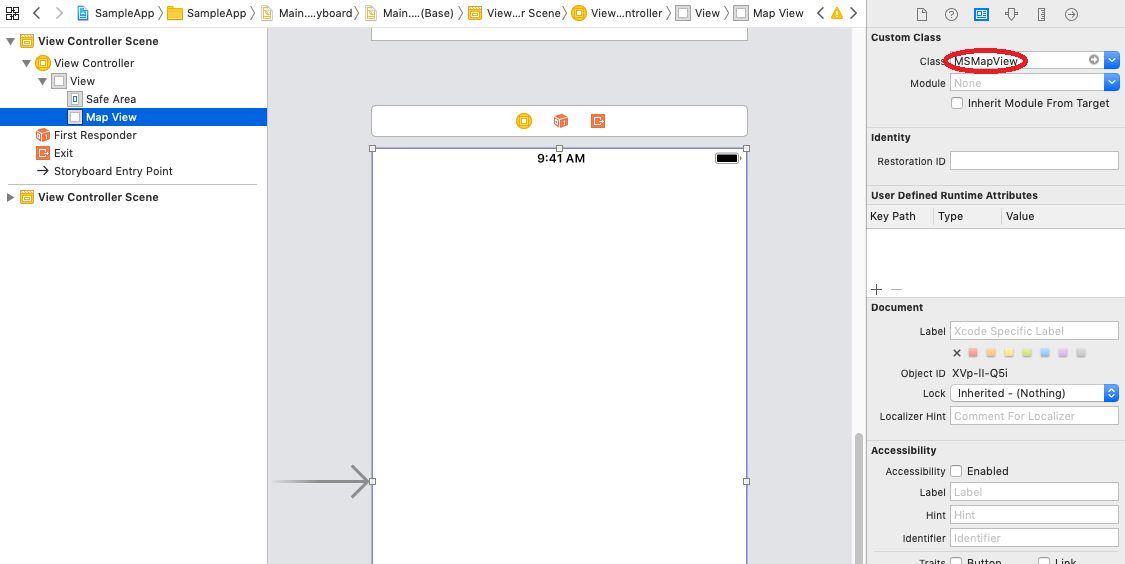The image size is (1125, 564).
Task: Enable the Accessibility checkbox
Action: pos(956,471)
